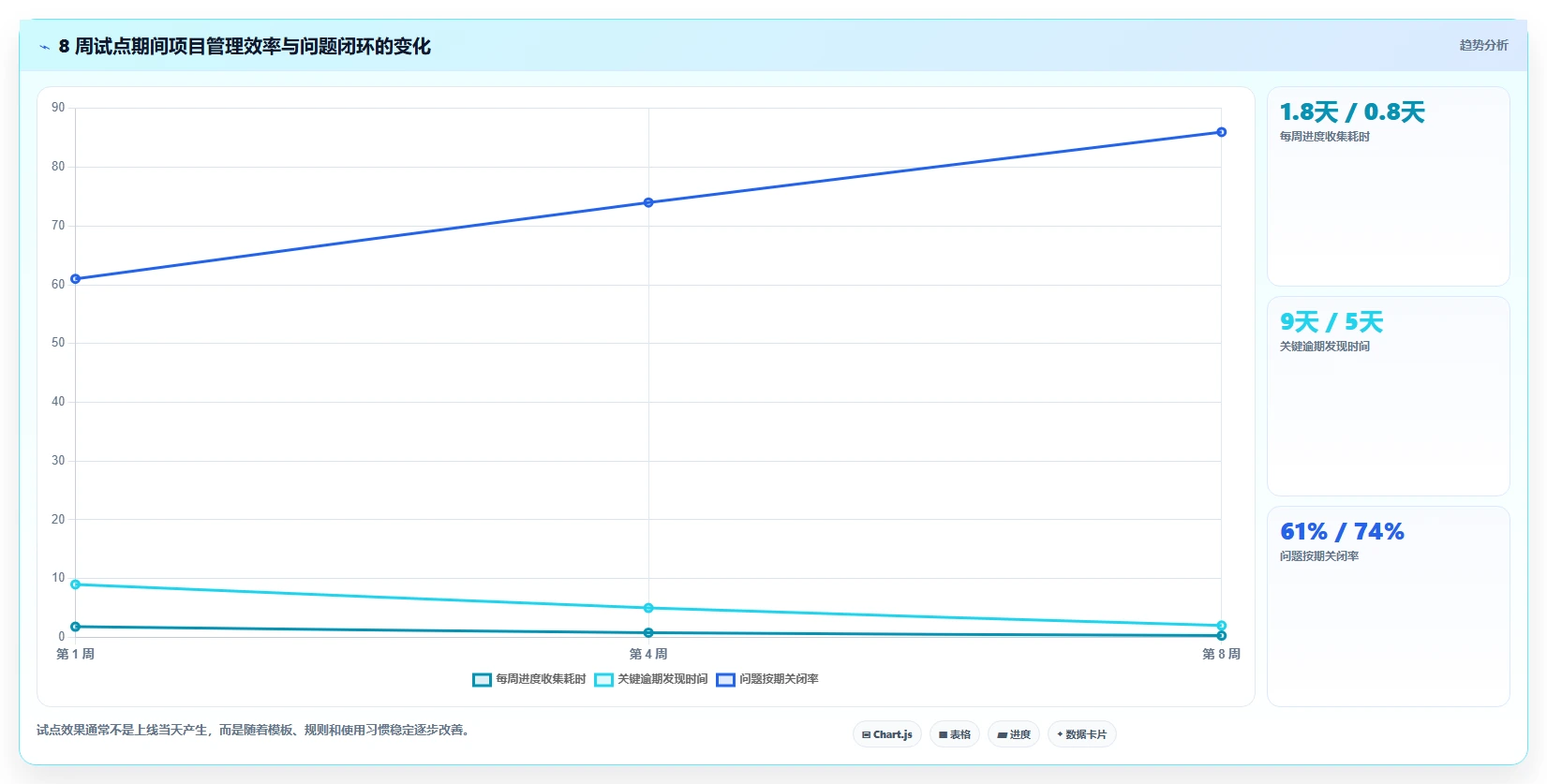Image resolution: width=1547 pixels, height=784 pixels.
Task: Click the 10 y-axis tick label
Action: [x=58, y=578]
